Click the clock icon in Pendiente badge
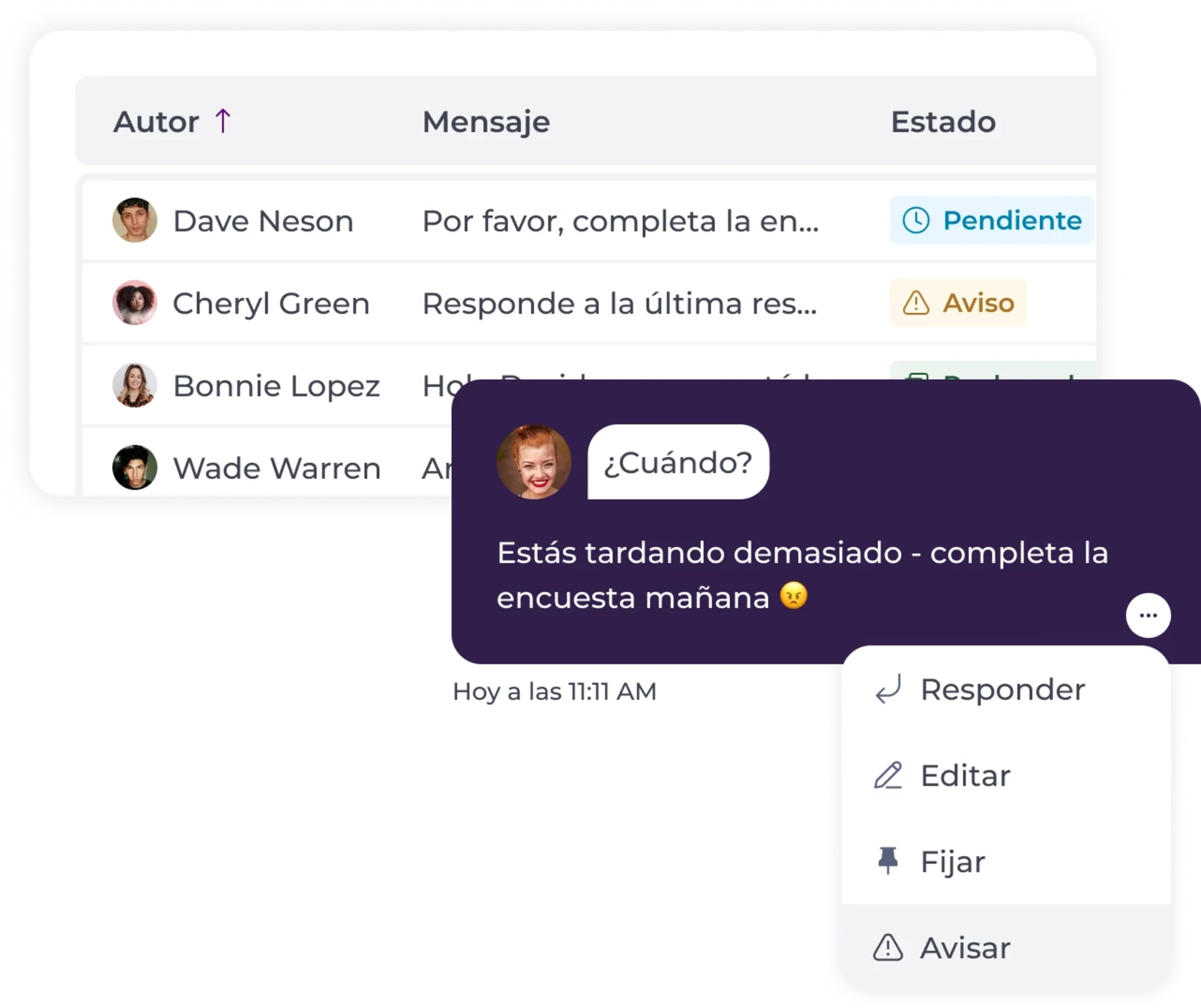This screenshot has height=1008, width=1201. click(x=916, y=220)
